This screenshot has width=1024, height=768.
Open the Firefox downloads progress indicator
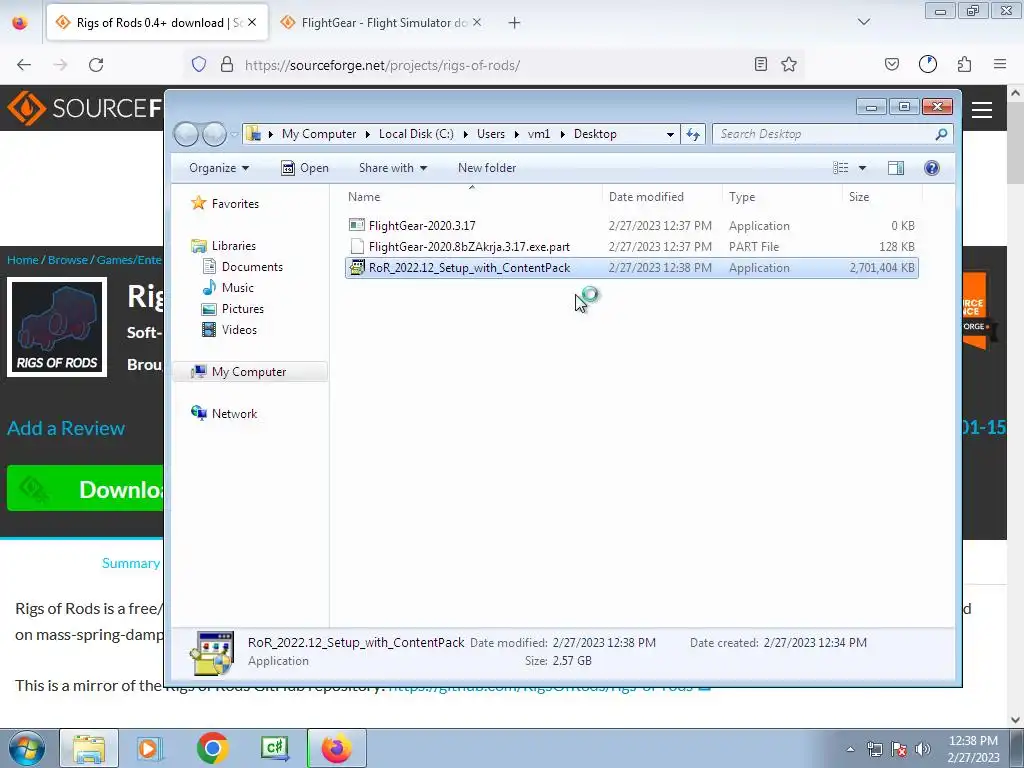pos(928,64)
